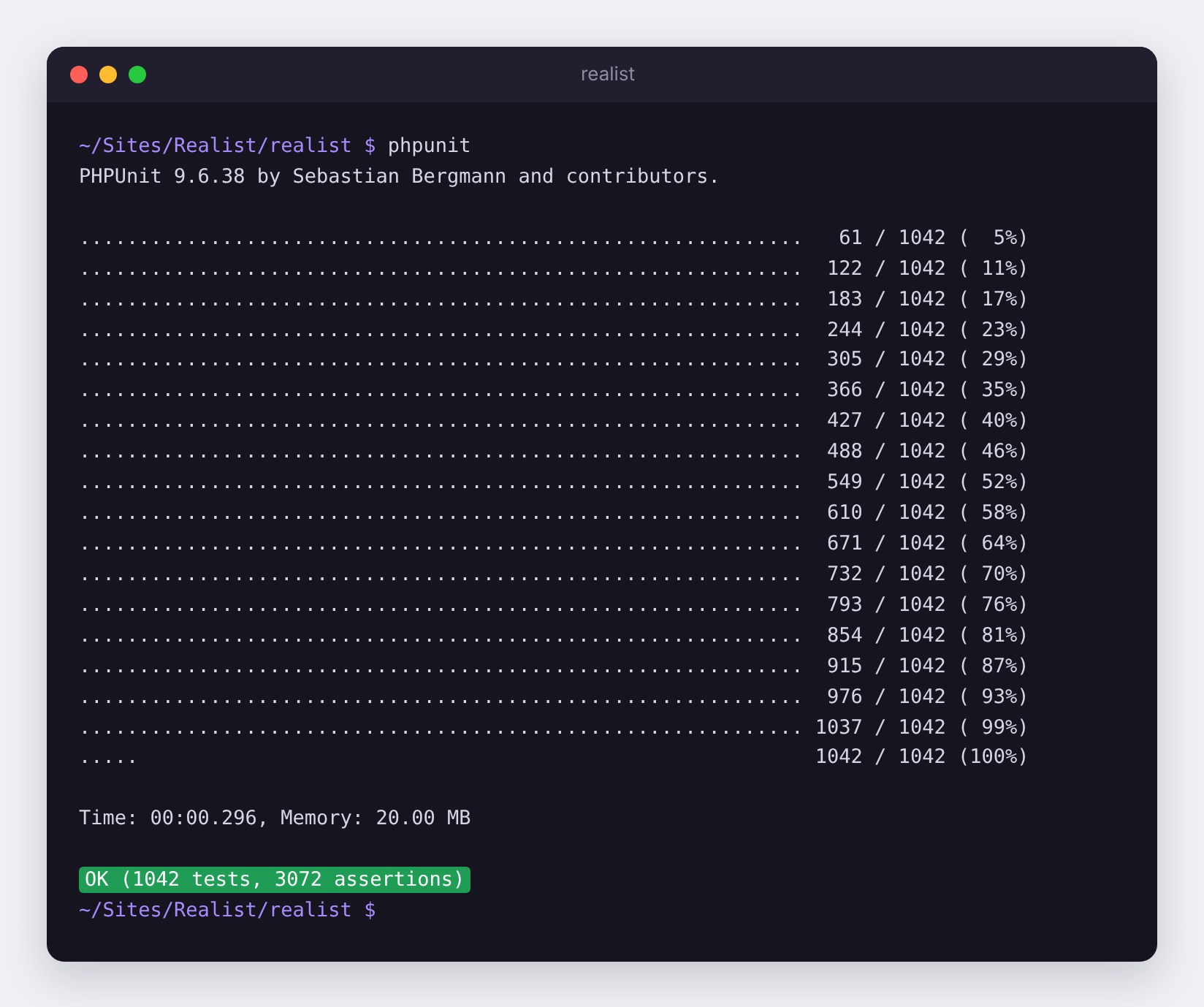Click the '122 / 1042 ( 11%)' progress text
This screenshot has height=1007, width=1204.
click(927, 268)
